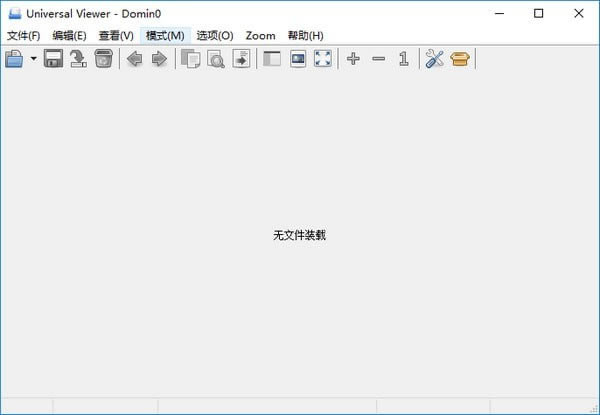Zoom in with the plus icon

point(353,59)
